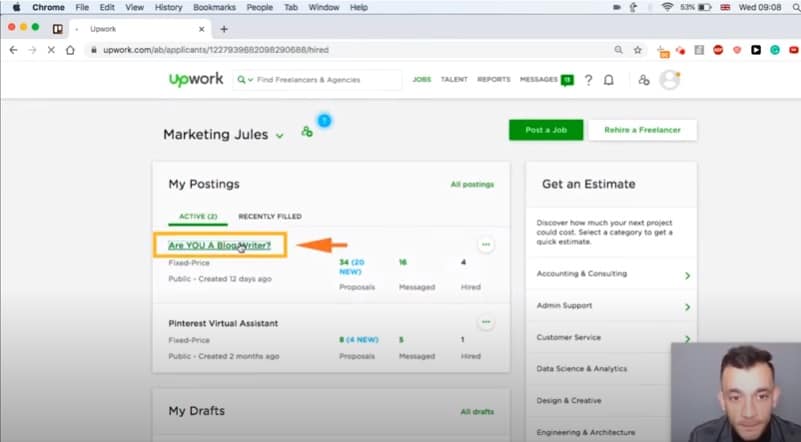Open the notifications bell icon
801x442 pixels.
coord(609,80)
